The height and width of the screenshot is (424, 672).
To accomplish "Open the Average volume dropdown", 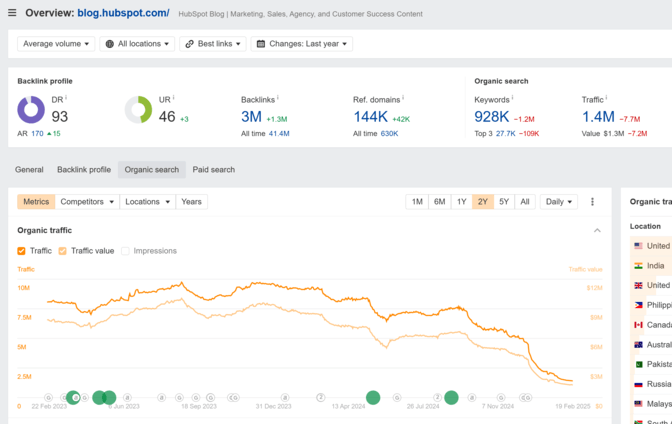I will pyautogui.click(x=57, y=44).
